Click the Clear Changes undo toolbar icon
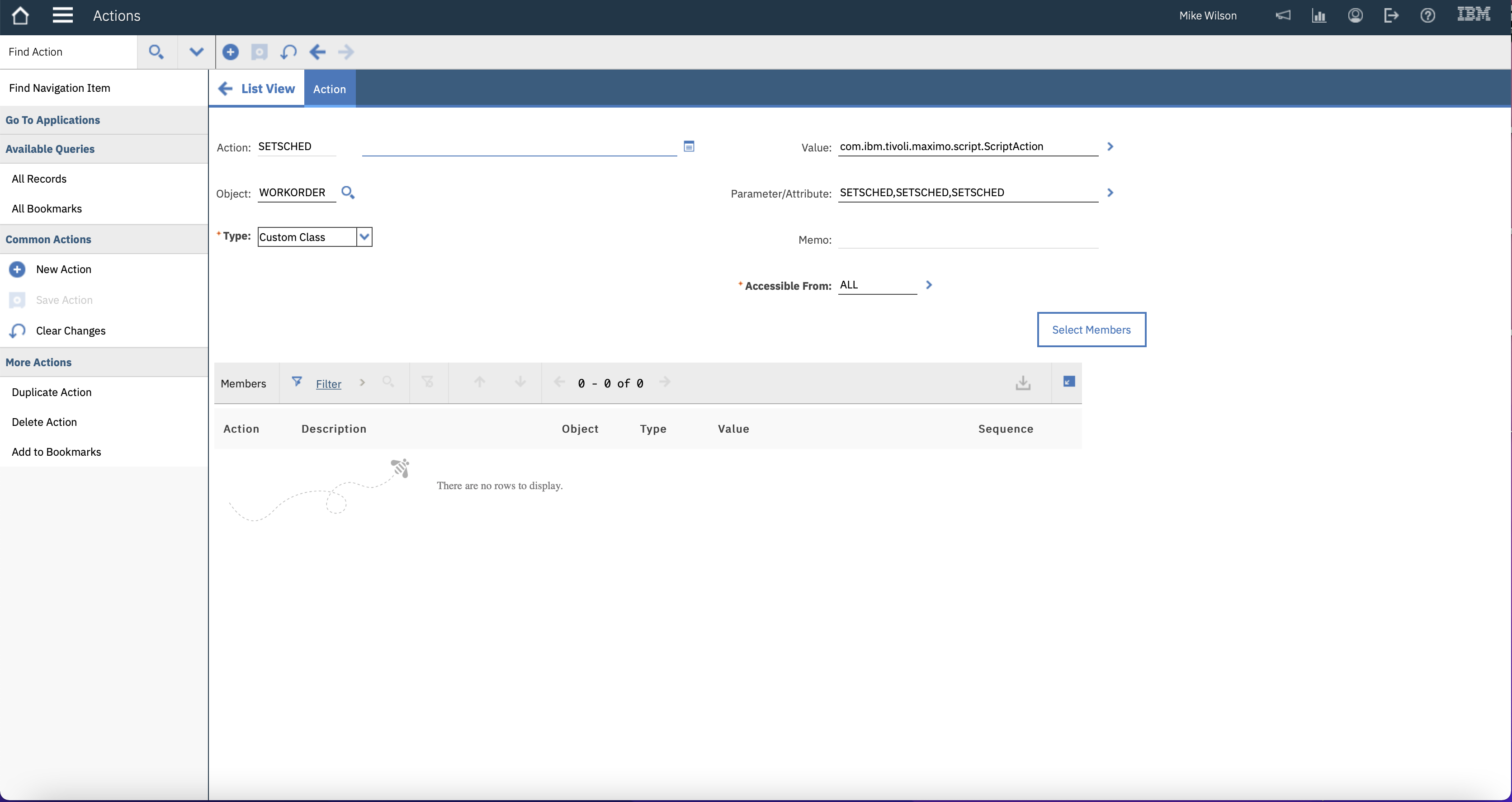This screenshot has height=802, width=1512. (x=288, y=52)
